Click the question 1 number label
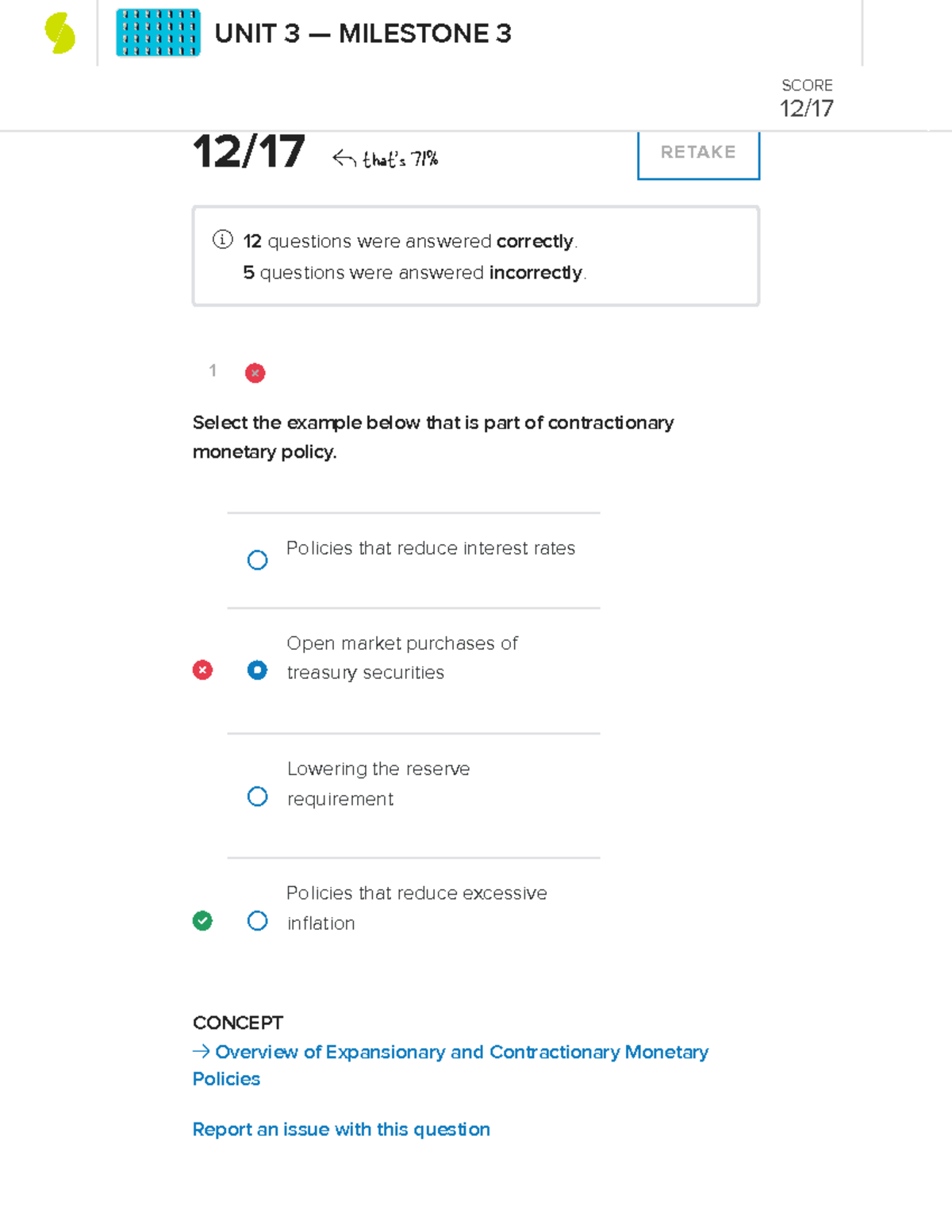Viewport: 952px width, 1232px height. tap(213, 371)
